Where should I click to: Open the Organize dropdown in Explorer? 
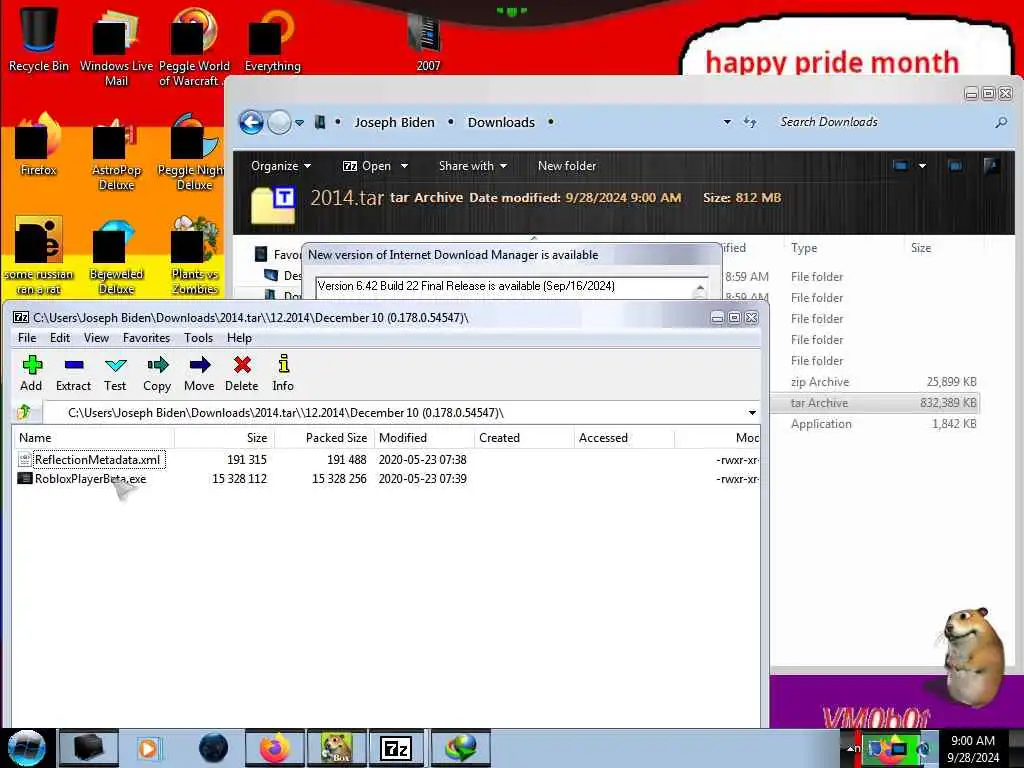[281, 166]
